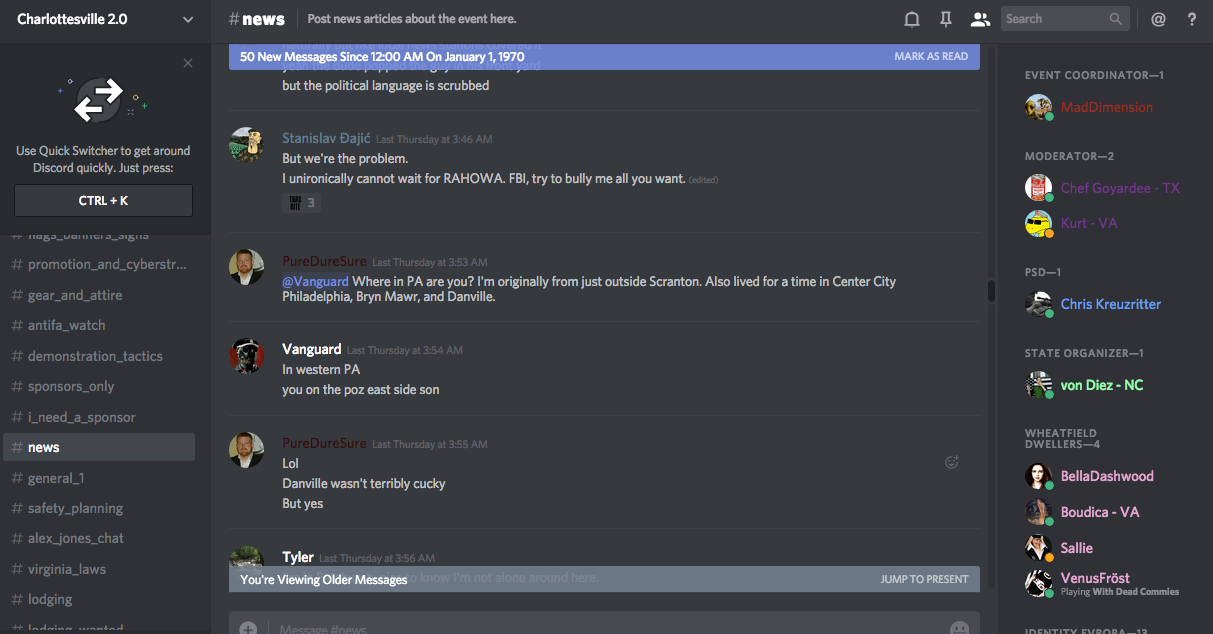The height and width of the screenshot is (634, 1213).
Task: Expand the Charlottesville 2.0 server dropdown
Action: pos(188,19)
